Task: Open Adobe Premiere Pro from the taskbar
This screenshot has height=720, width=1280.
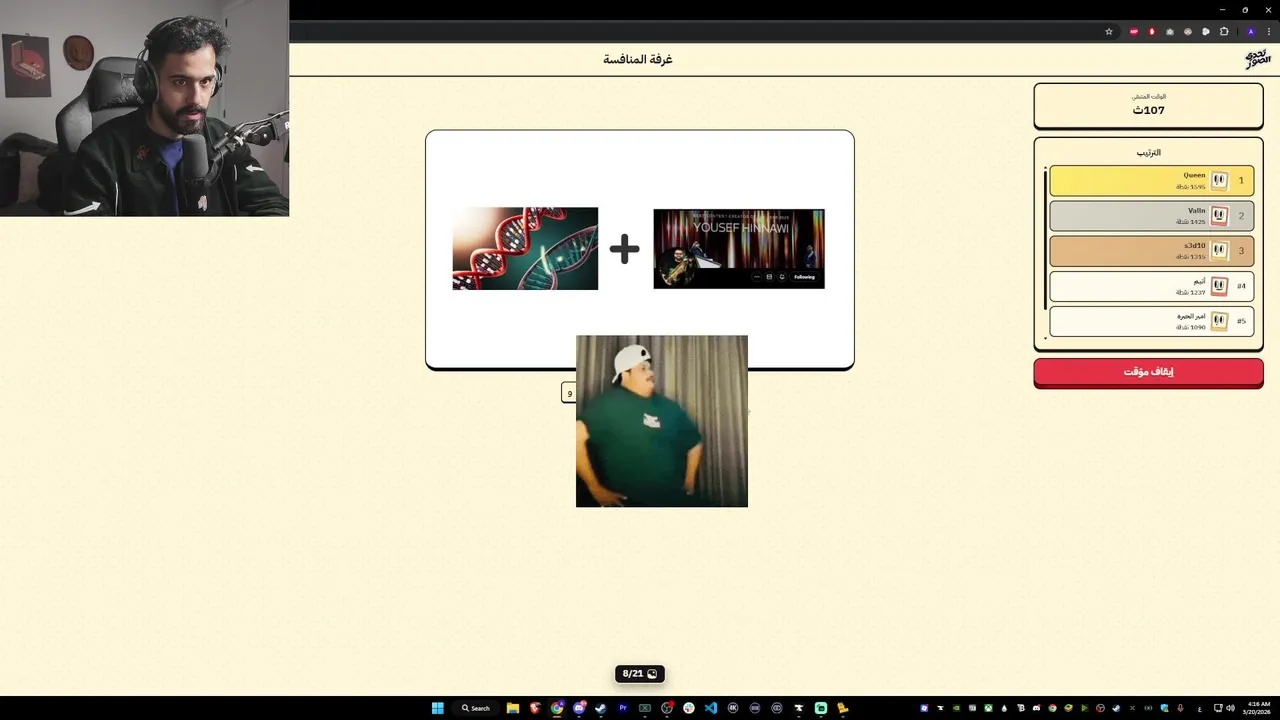Action: tap(623, 708)
